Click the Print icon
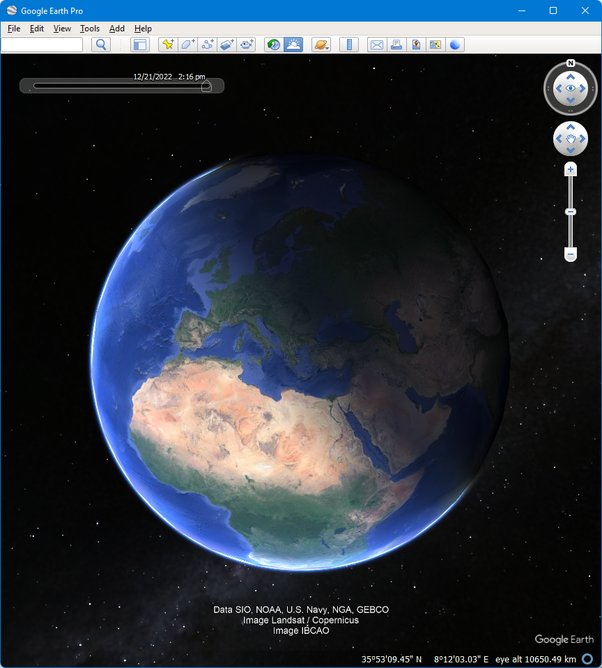This screenshot has width=602, height=668. click(396, 44)
